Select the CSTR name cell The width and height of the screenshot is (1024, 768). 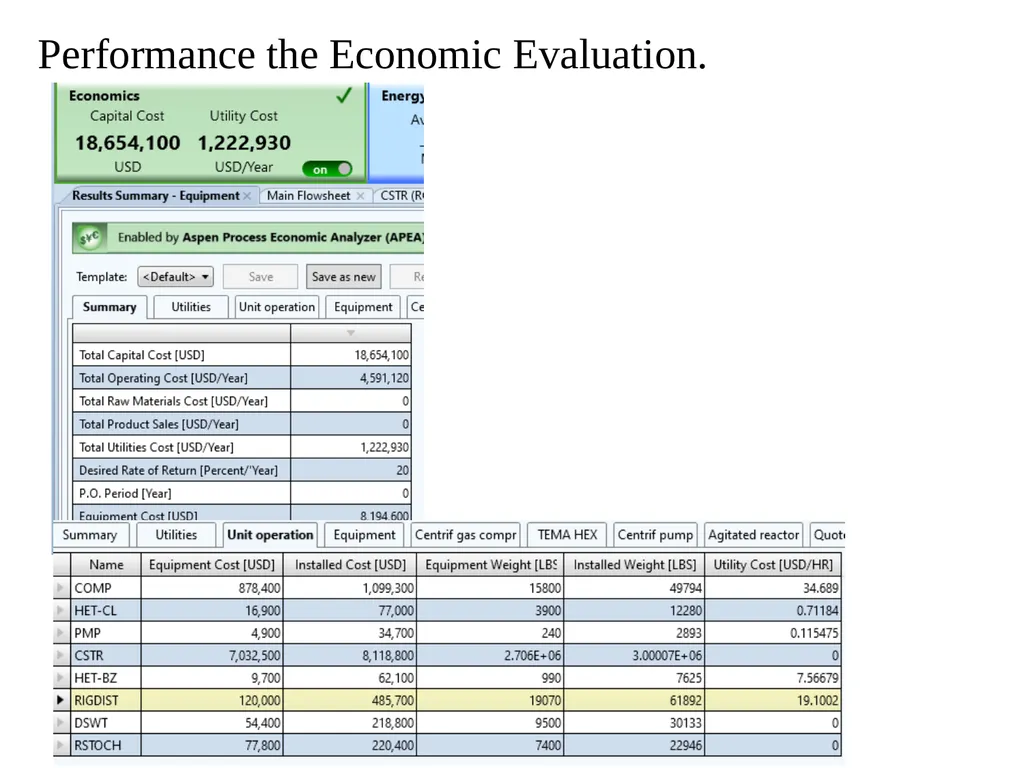click(x=106, y=655)
